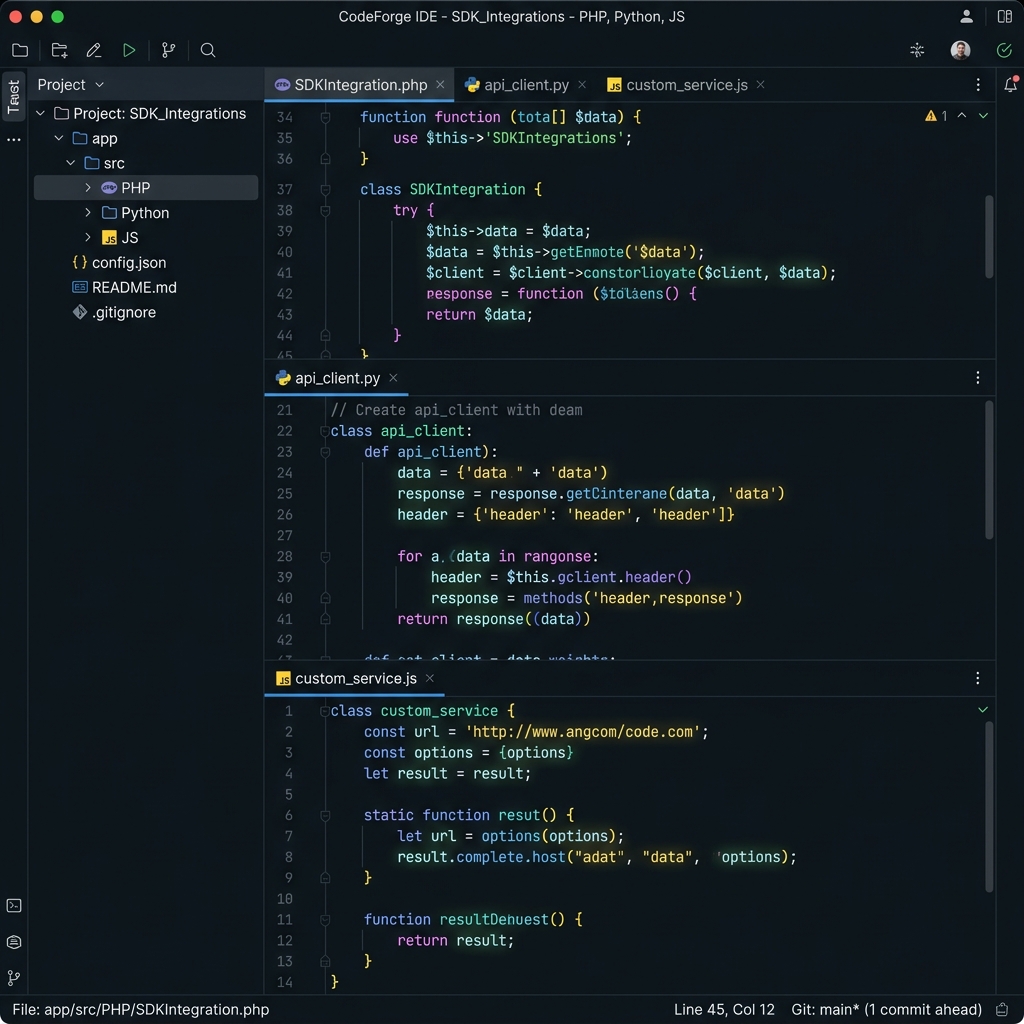
Task: Open options menu of custom_service.js pane
Action: (x=978, y=678)
